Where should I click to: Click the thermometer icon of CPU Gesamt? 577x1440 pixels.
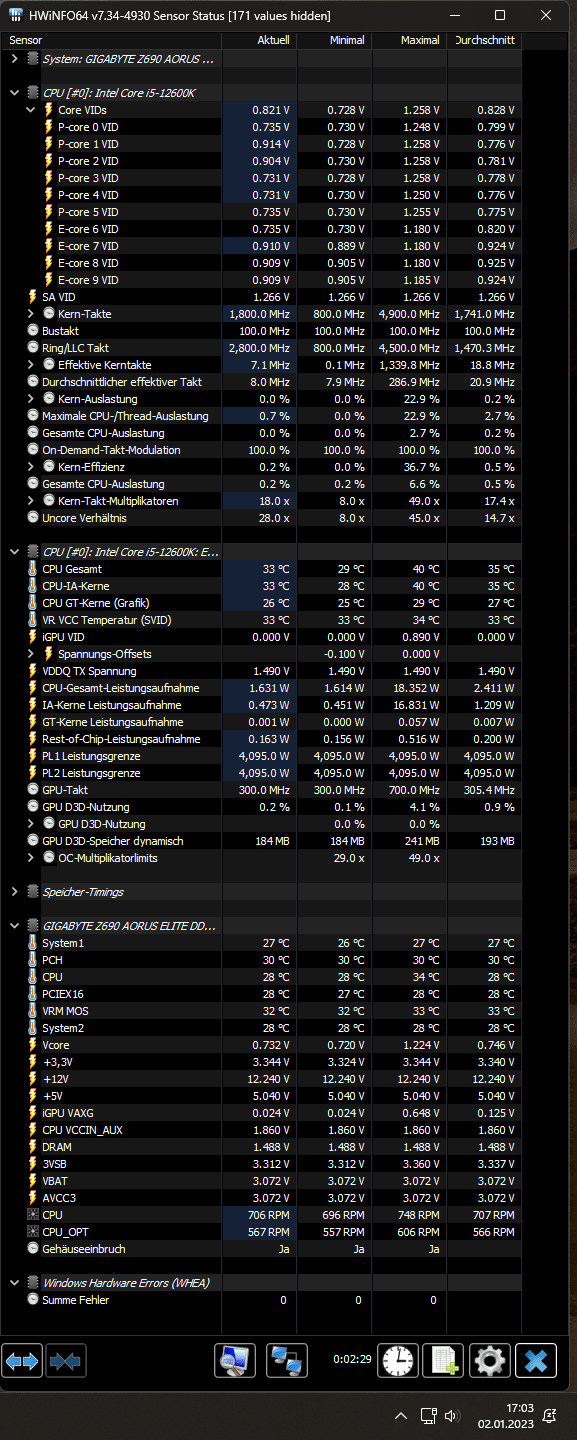click(x=33, y=569)
